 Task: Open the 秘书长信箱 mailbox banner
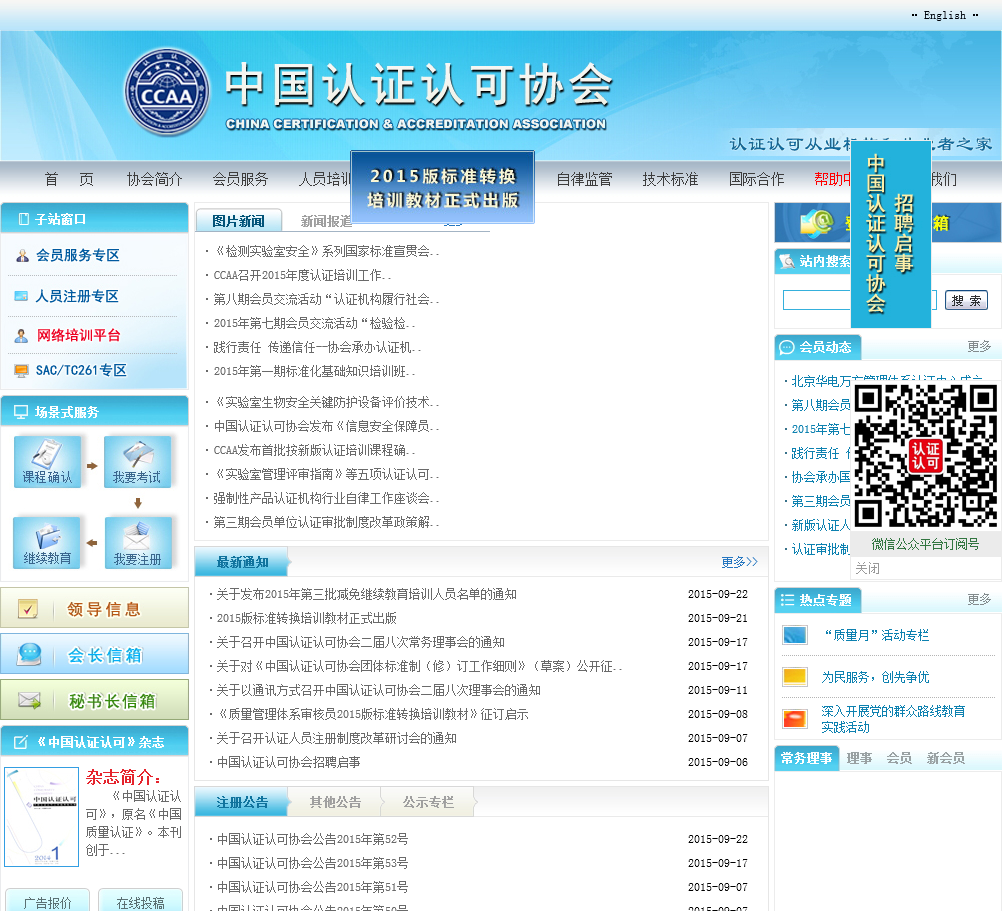(x=94, y=700)
